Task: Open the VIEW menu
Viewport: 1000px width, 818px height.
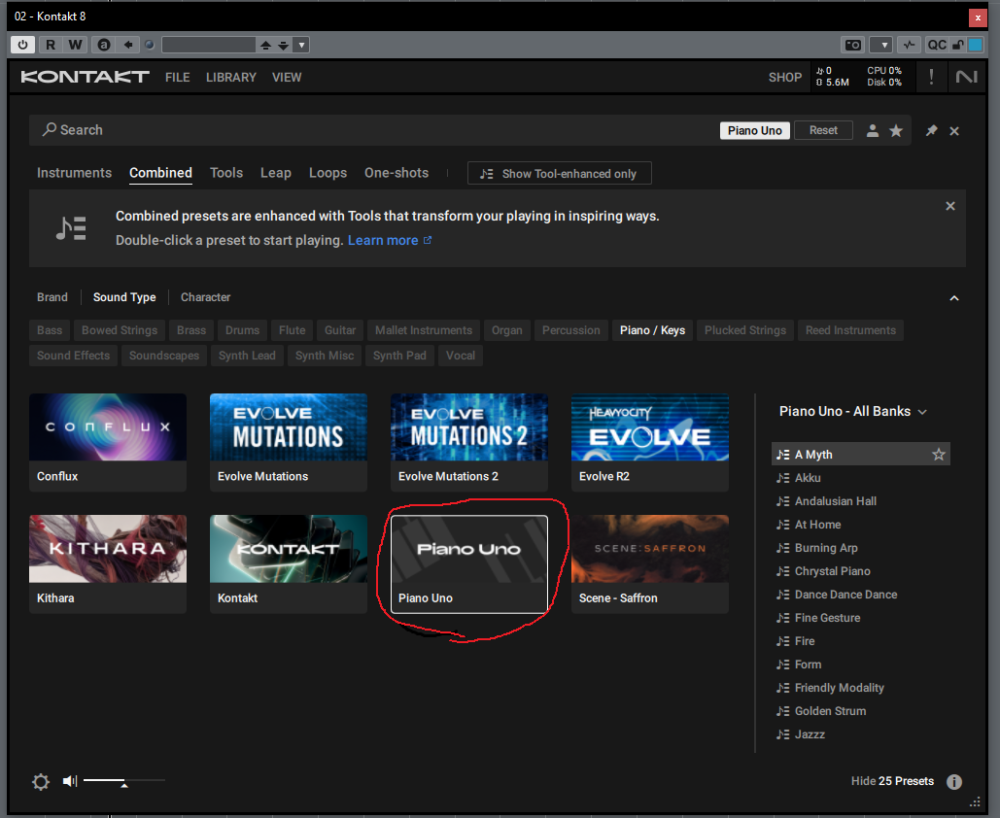Action: tap(286, 77)
